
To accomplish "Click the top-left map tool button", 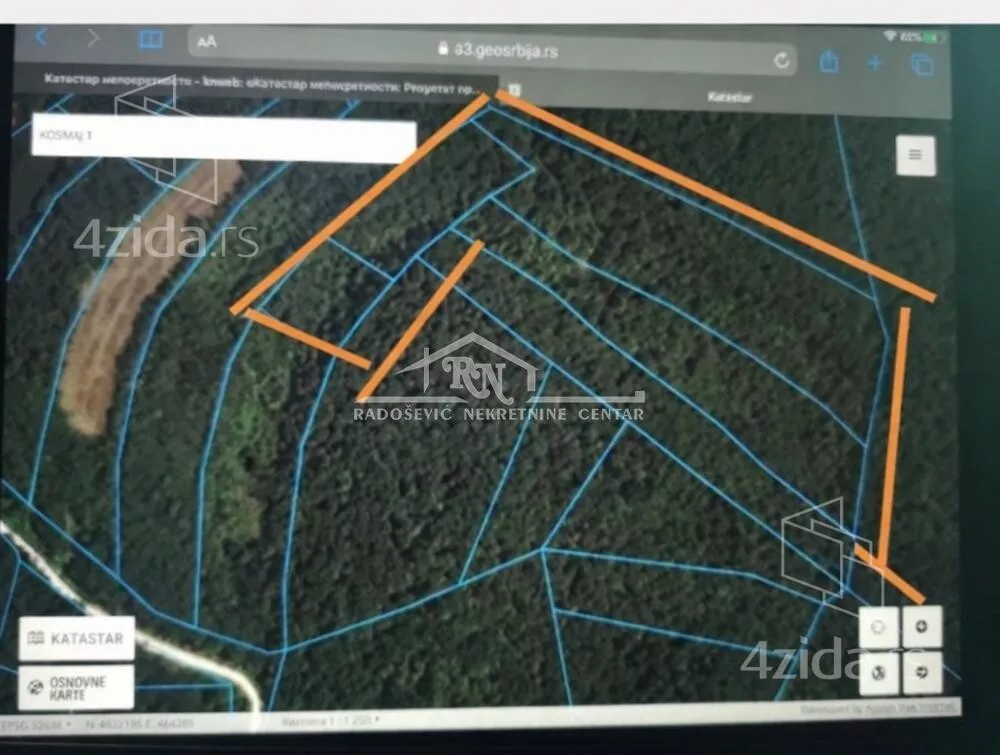I will pos(878,627).
